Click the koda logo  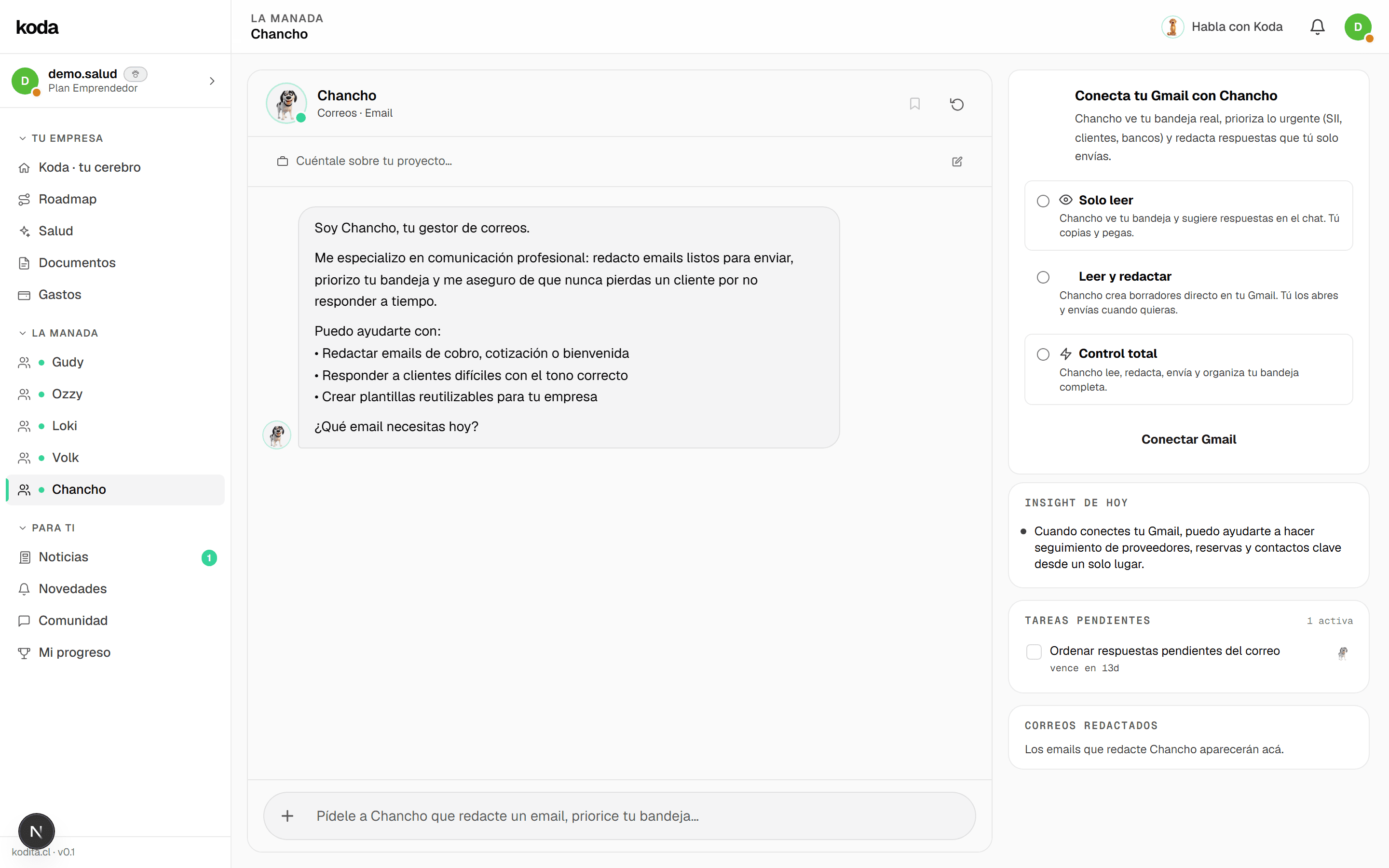[37, 27]
